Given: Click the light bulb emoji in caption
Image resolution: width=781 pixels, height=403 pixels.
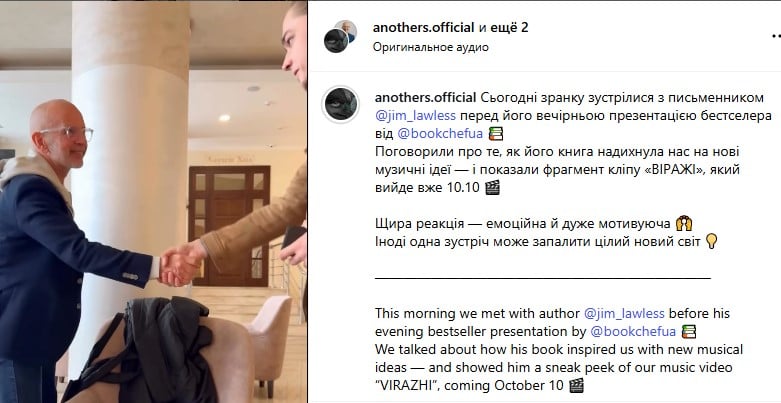Looking at the screenshot, I should (x=712, y=242).
